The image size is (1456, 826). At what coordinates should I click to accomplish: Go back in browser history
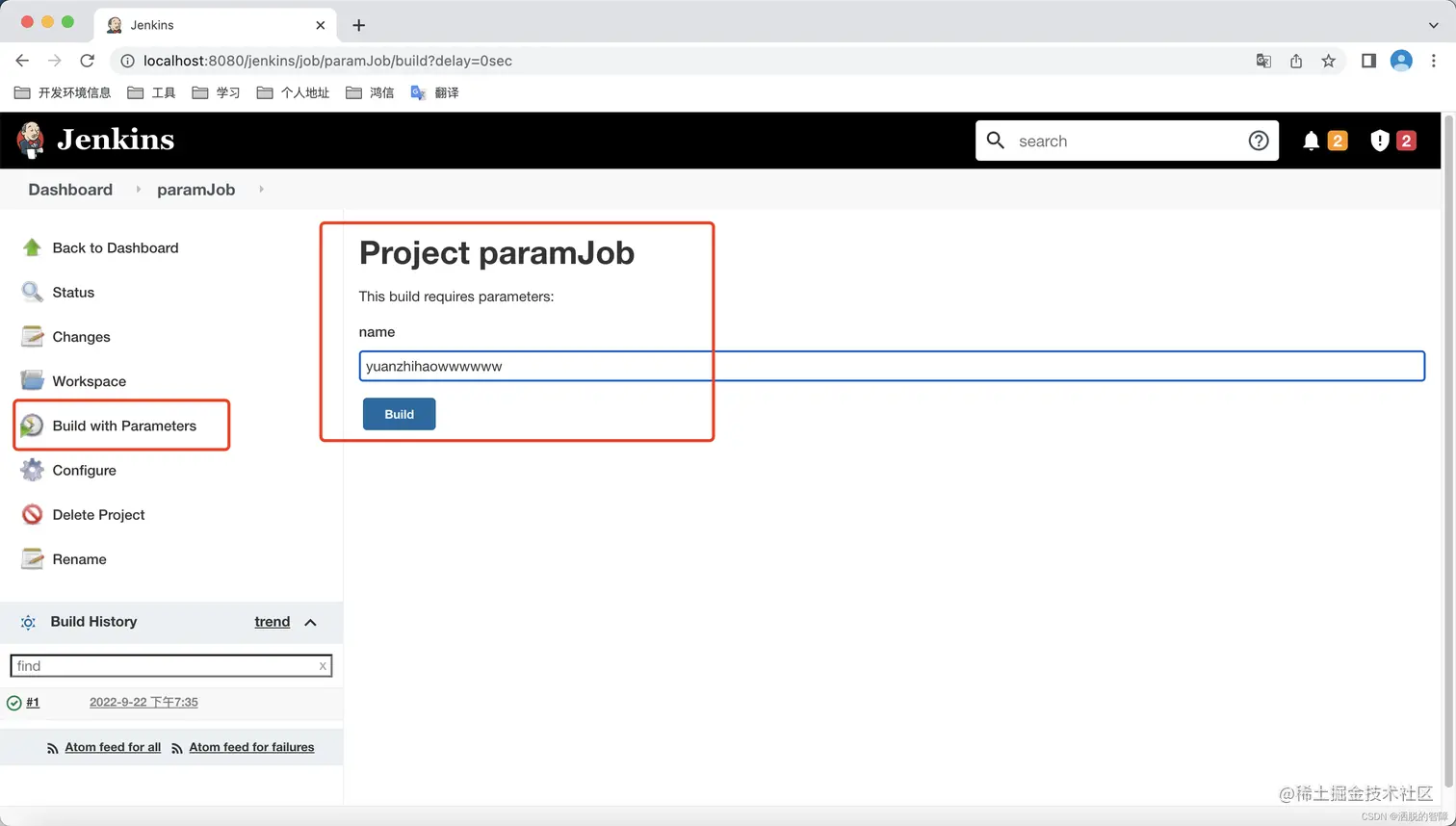coord(22,61)
